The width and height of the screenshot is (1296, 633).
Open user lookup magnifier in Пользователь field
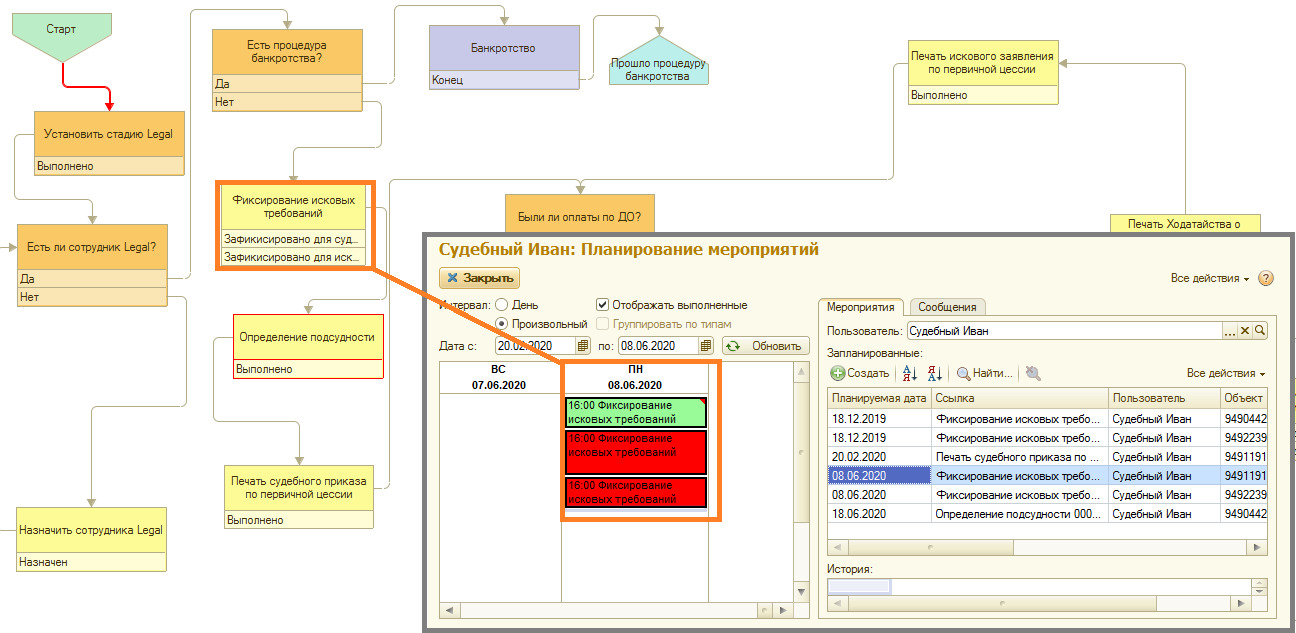pos(1260,330)
